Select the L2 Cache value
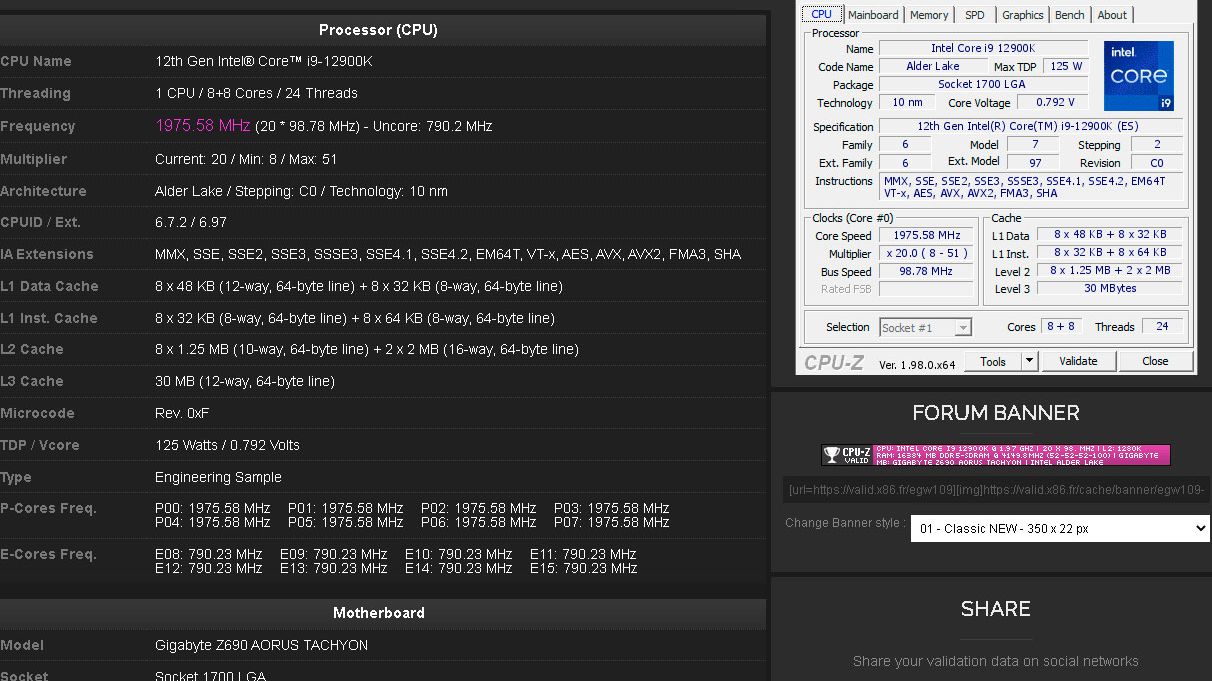This screenshot has width=1212, height=681. [367, 349]
